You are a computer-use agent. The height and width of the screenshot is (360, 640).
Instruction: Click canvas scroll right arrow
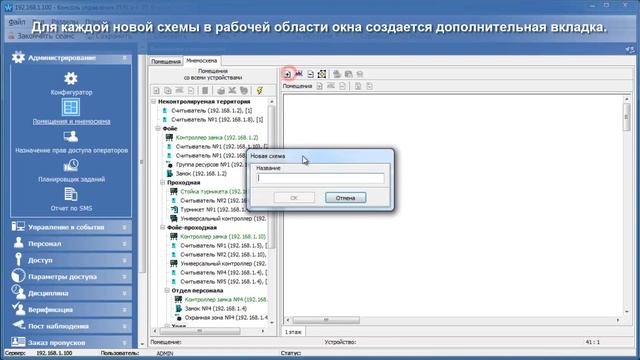point(618,320)
